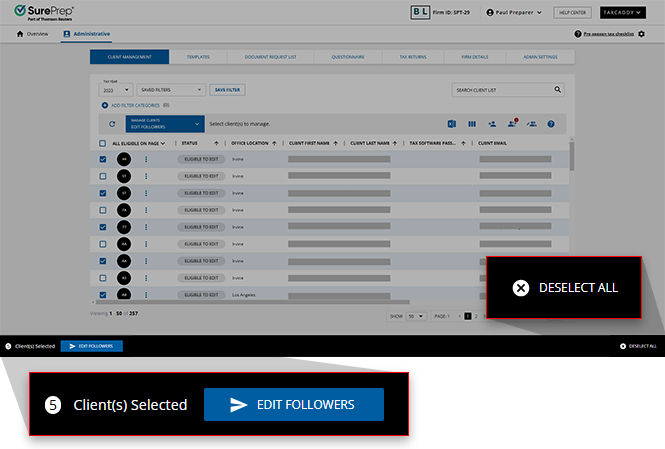The image size is (665, 449).
Task: Open the Tax Year dropdown
Action: (x=116, y=90)
